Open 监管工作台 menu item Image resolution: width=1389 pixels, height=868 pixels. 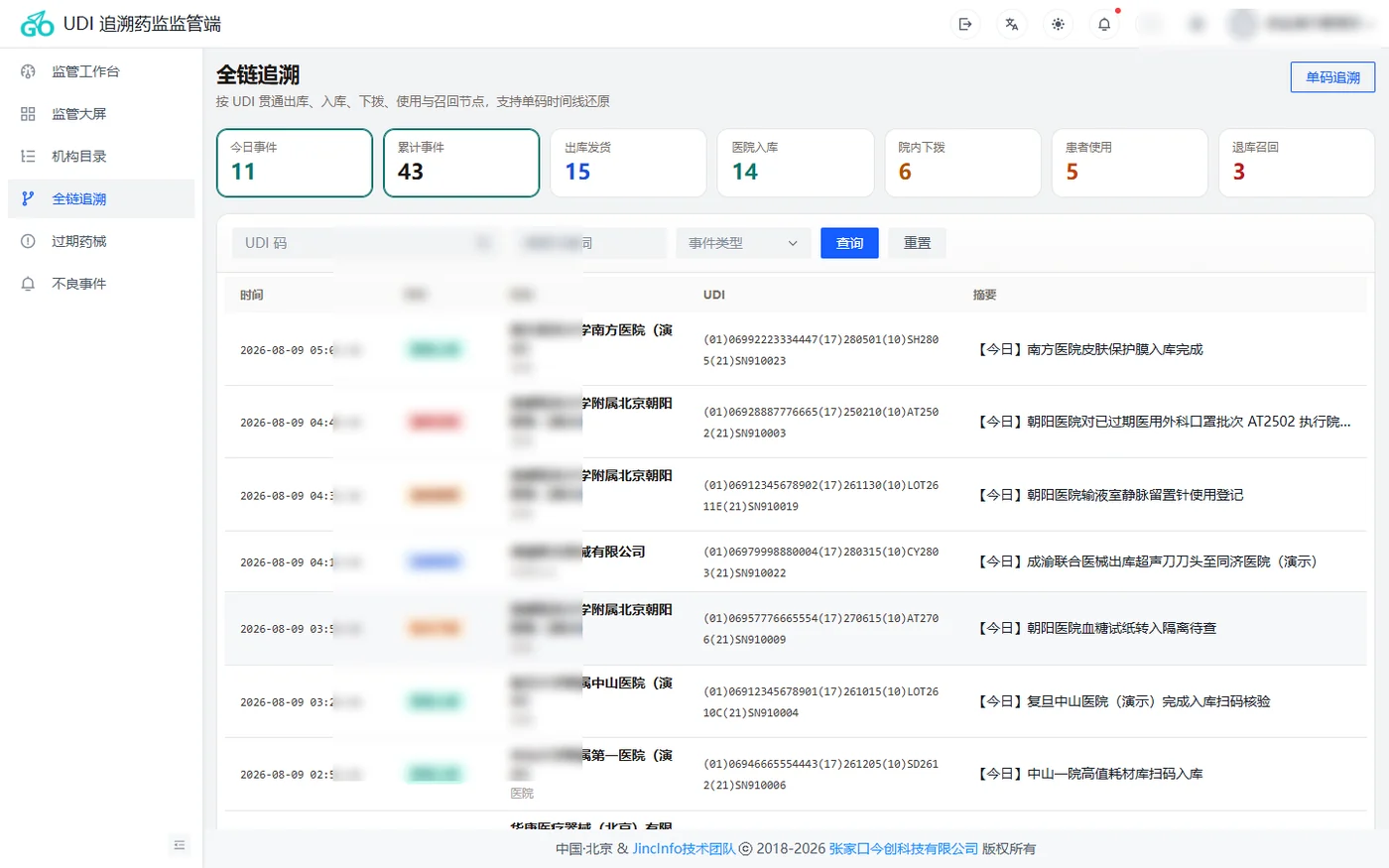coord(101,71)
